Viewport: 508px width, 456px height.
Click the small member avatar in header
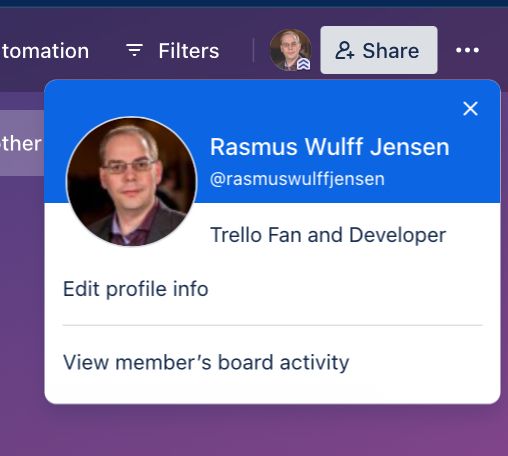coord(290,50)
